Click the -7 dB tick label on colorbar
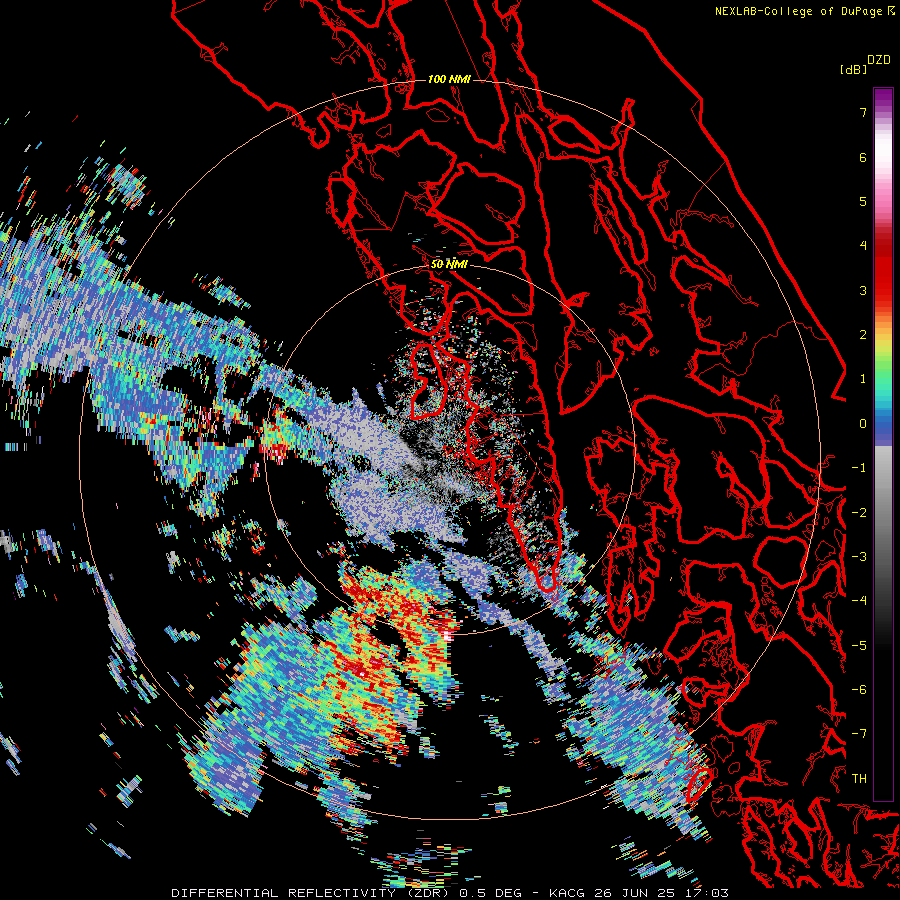This screenshot has height=900, width=900. [x=859, y=734]
